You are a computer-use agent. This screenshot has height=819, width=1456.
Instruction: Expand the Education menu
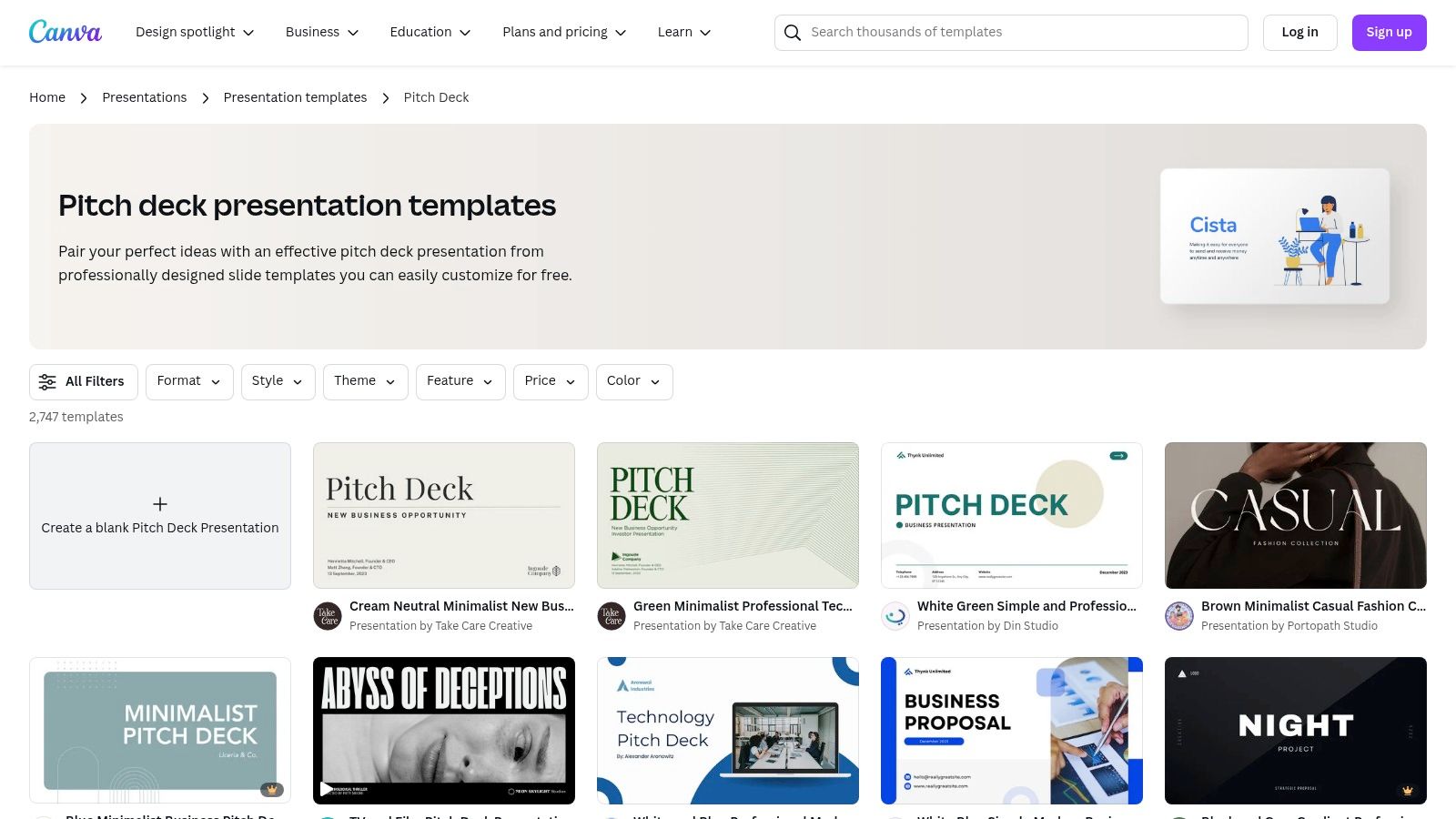pos(430,32)
